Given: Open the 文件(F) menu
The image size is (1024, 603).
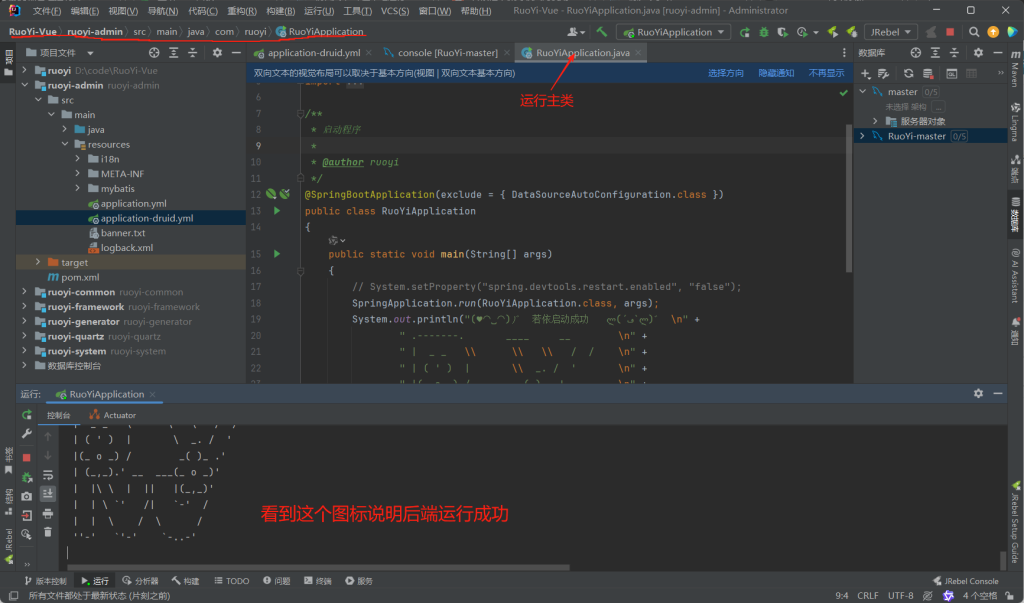Looking at the screenshot, I should (x=46, y=10).
